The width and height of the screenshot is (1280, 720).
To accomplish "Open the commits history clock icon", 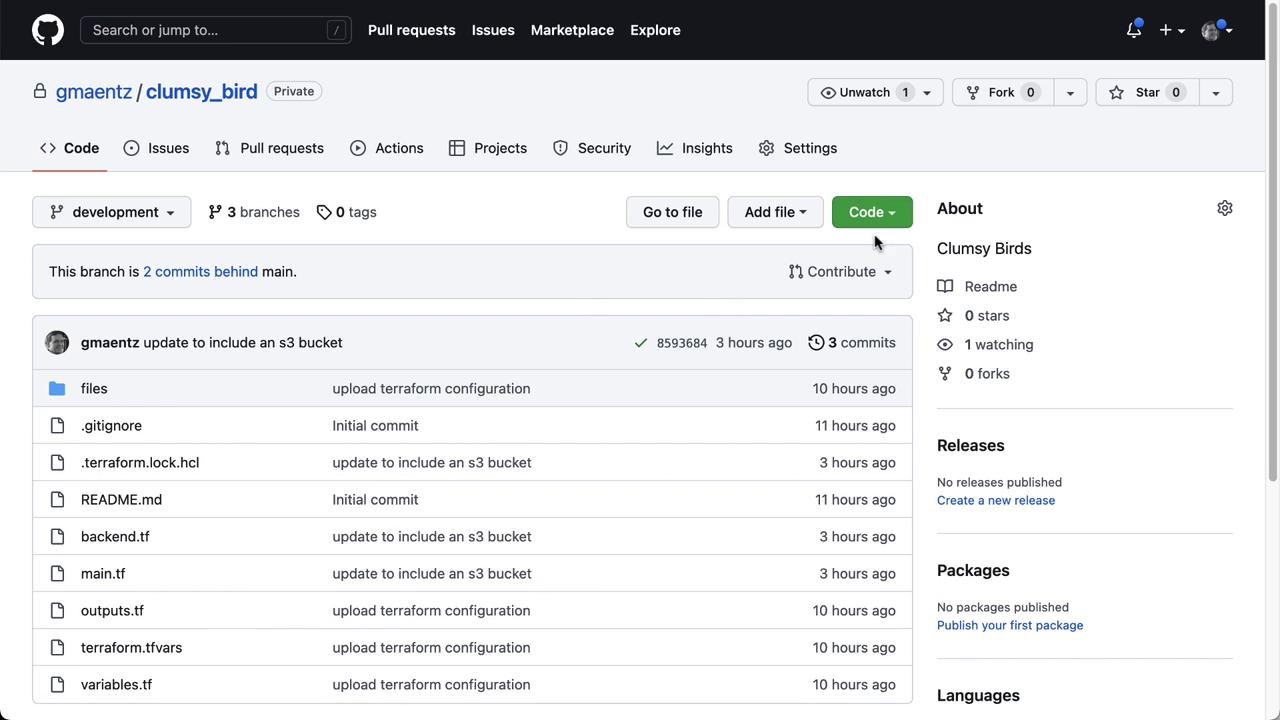I will point(816,342).
